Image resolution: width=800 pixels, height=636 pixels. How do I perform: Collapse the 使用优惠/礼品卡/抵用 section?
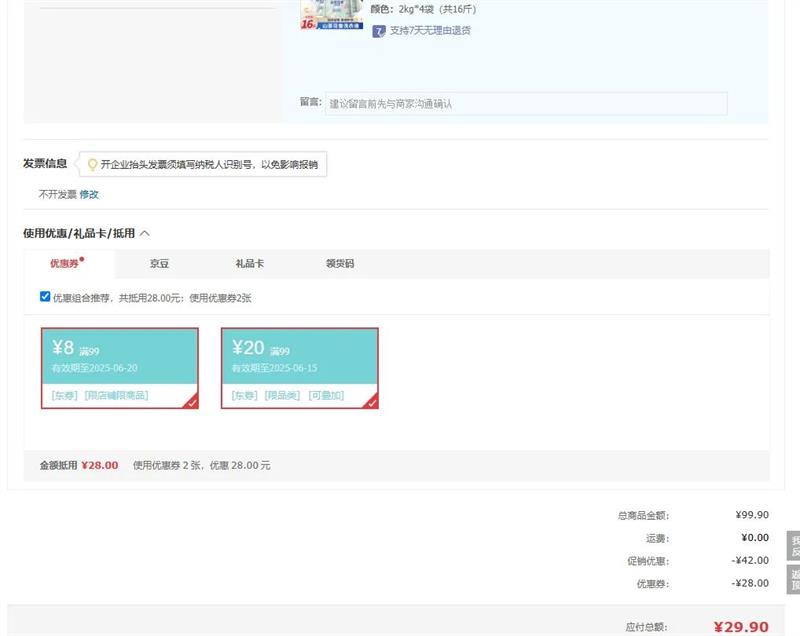point(145,233)
